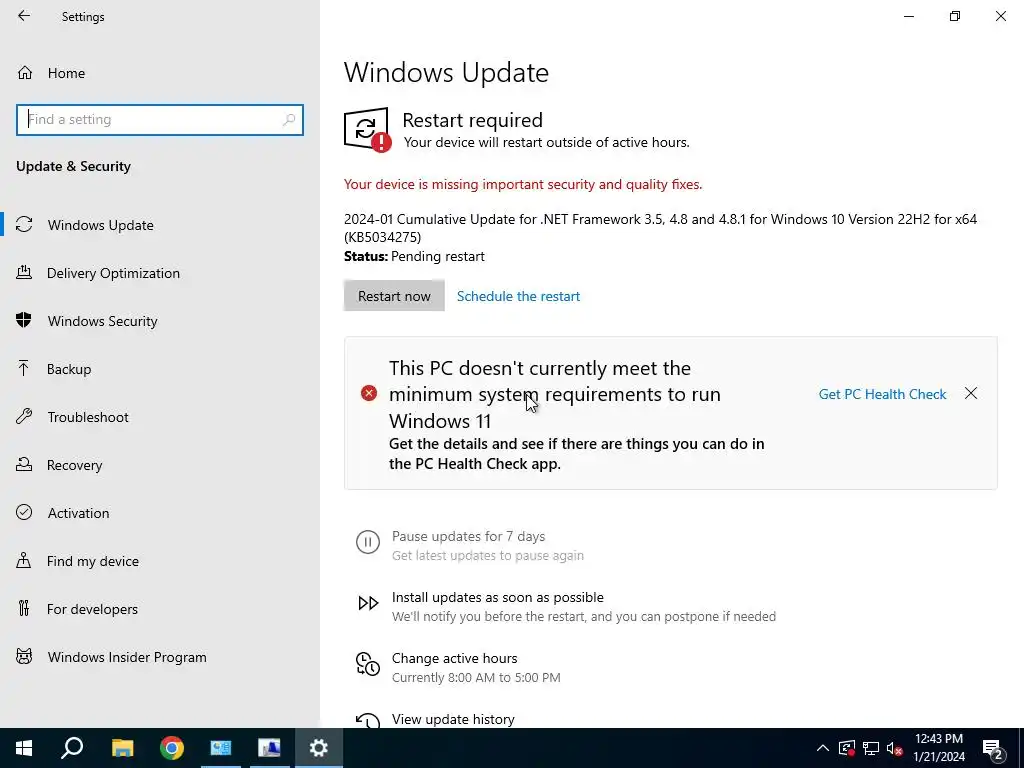The height and width of the screenshot is (768, 1024).
Task: Click the active hours clock icon
Action: pos(368,664)
